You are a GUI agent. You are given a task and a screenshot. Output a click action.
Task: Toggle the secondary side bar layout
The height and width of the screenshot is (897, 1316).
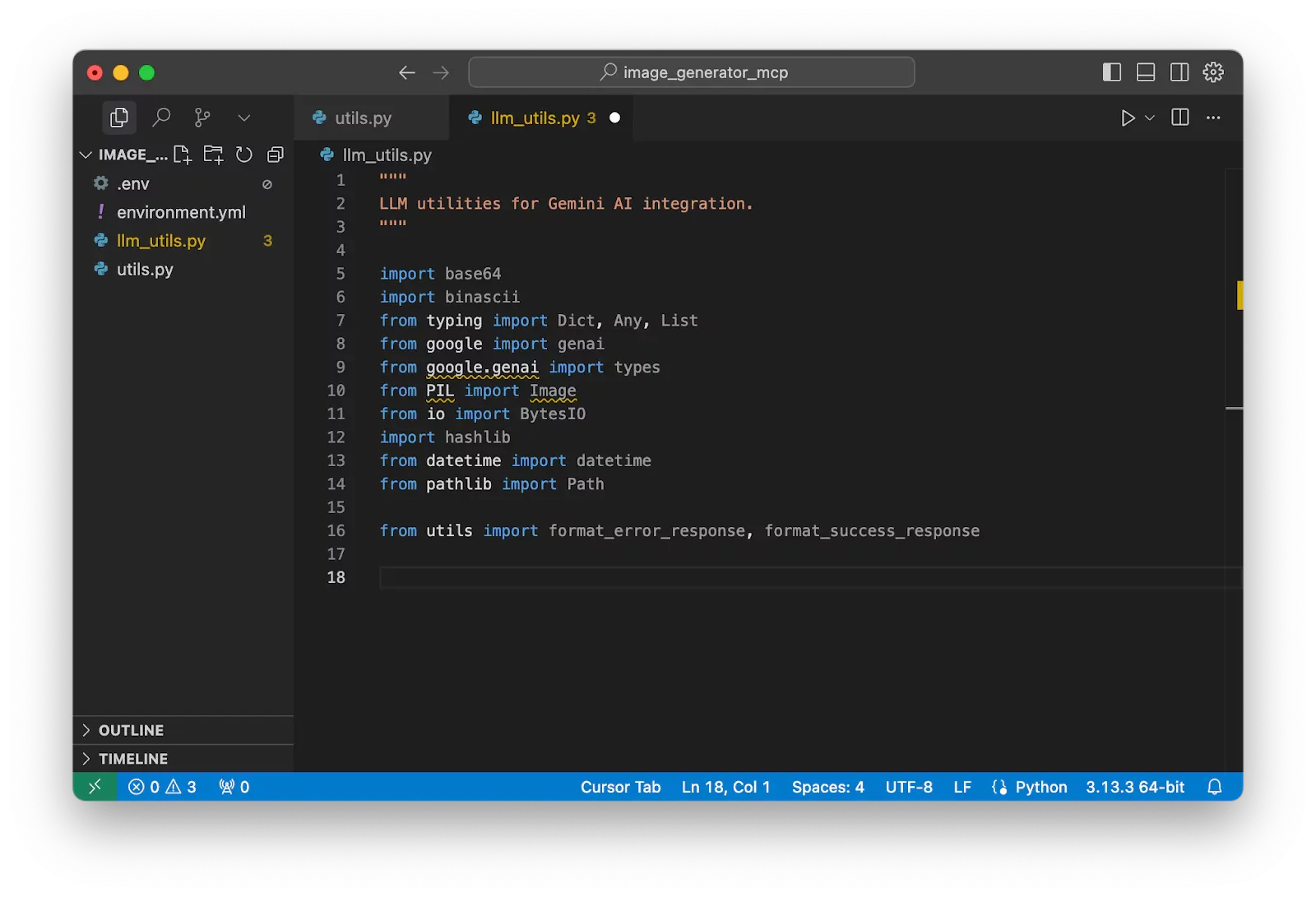(x=1179, y=72)
